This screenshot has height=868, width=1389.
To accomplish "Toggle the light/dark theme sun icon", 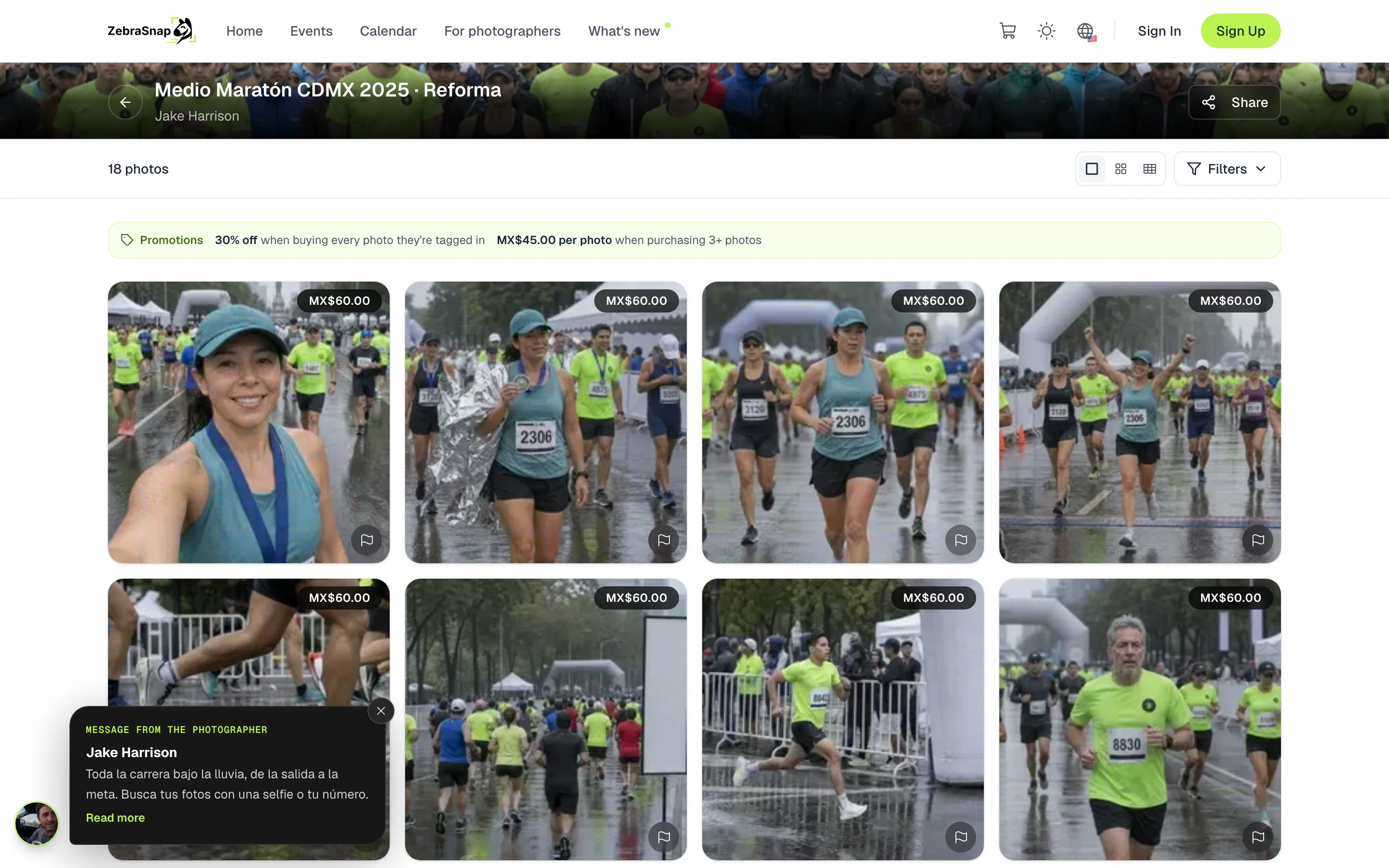I will pos(1047,31).
